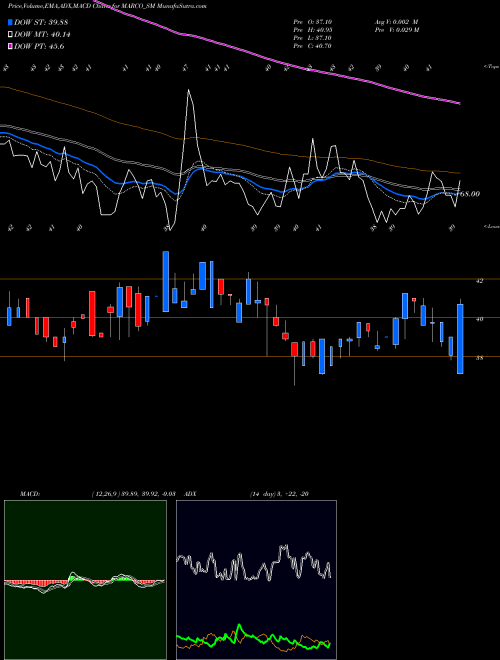Click the ADX values '(14 day) 3, +22, -20'
This screenshot has width=500, height=660.
(x=279, y=494)
